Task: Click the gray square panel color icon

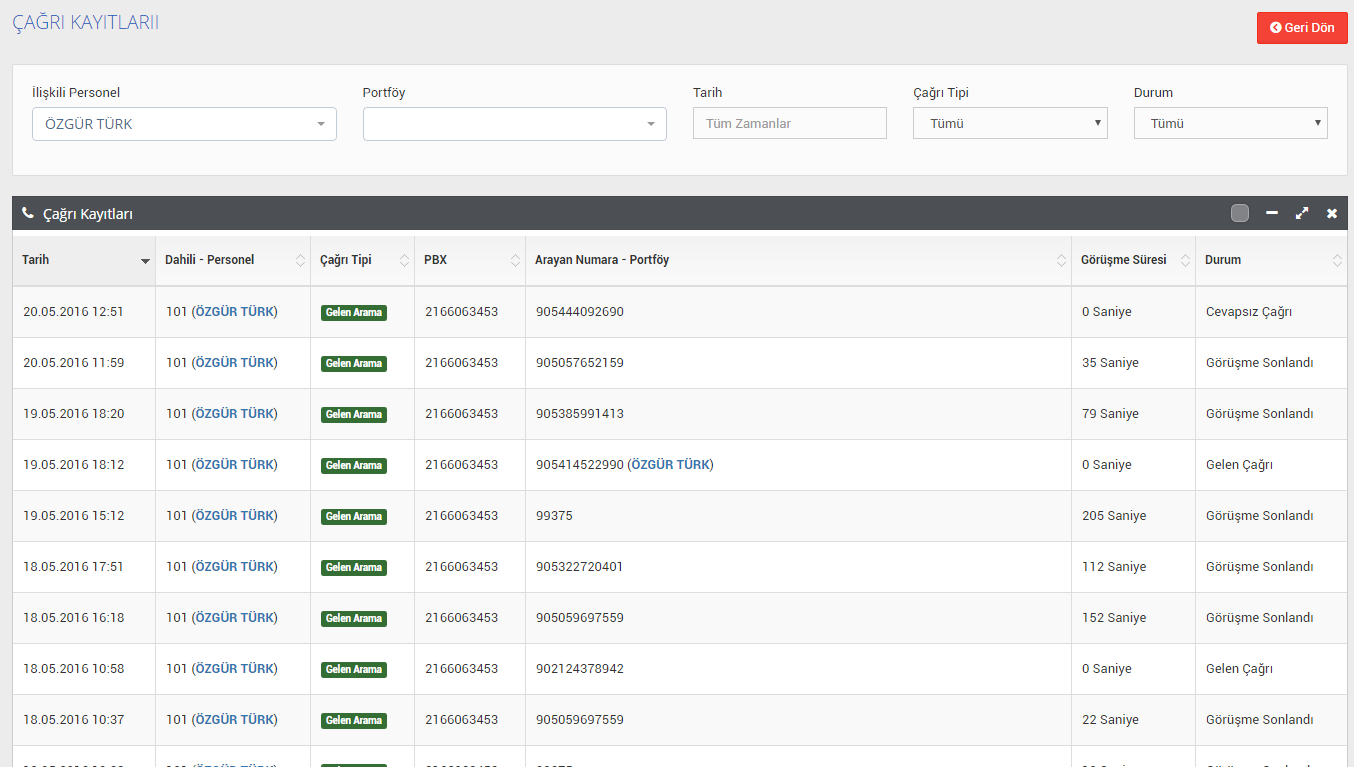Action: [x=1240, y=213]
